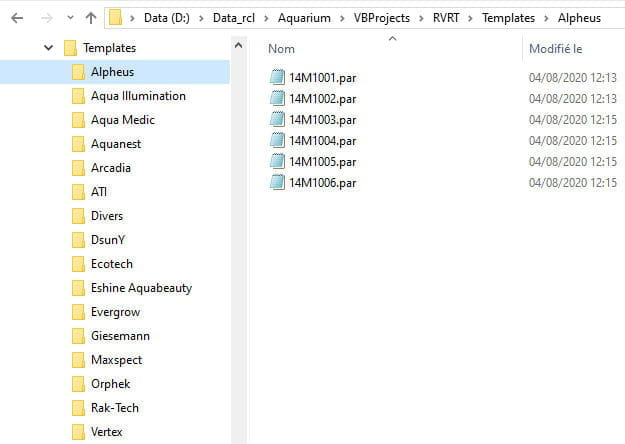The width and height of the screenshot is (625, 444).
Task: Click Alpheus in the breadcrumb path
Action: tap(579, 18)
